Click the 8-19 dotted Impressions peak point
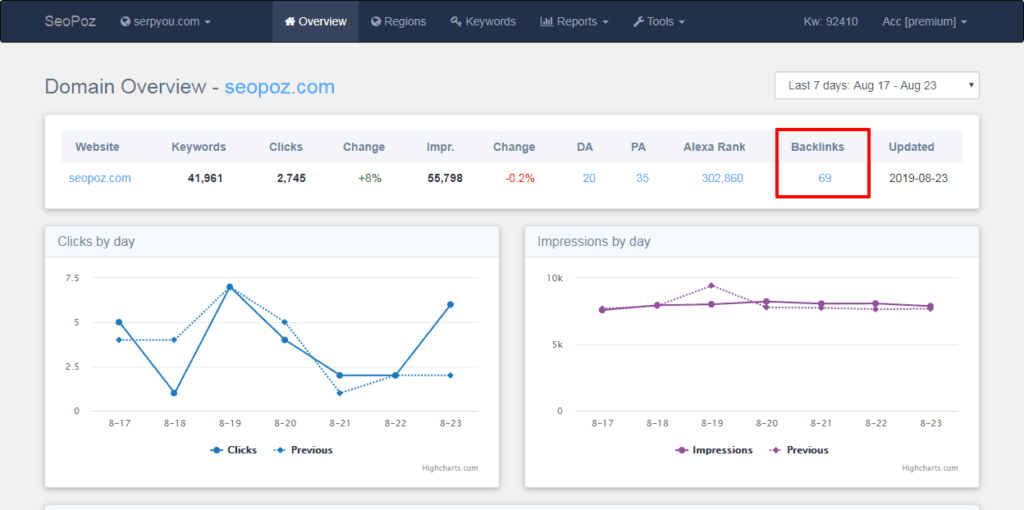1024x510 pixels. (x=712, y=285)
